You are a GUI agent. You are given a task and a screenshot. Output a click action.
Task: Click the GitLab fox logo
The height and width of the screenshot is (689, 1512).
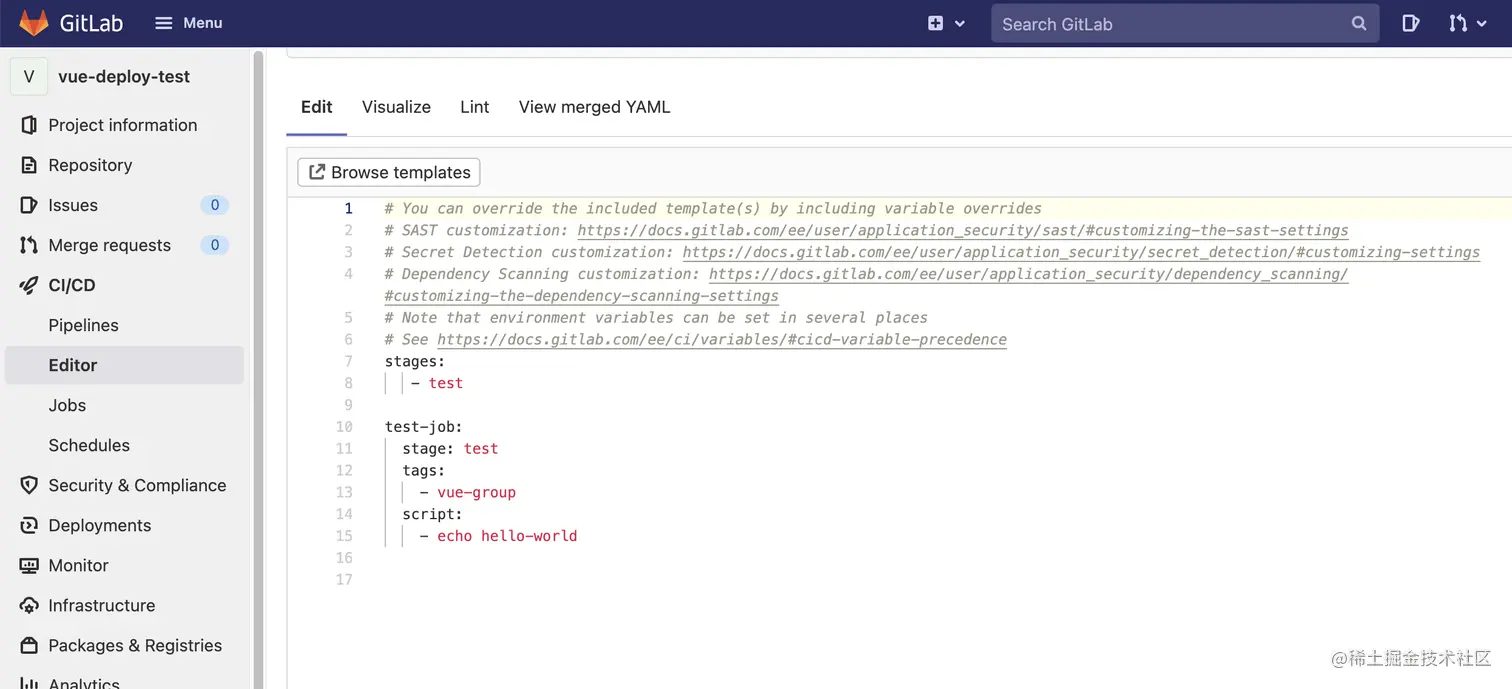33,23
